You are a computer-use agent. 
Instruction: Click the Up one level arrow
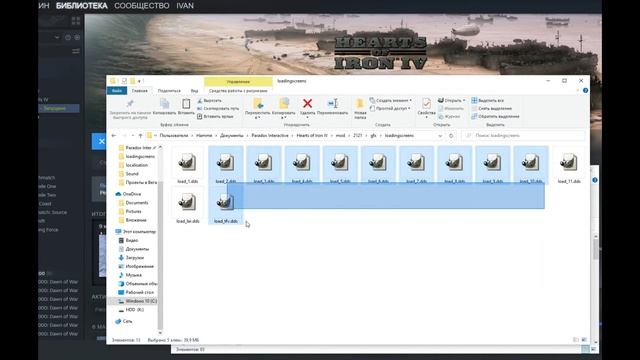[x=140, y=136]
